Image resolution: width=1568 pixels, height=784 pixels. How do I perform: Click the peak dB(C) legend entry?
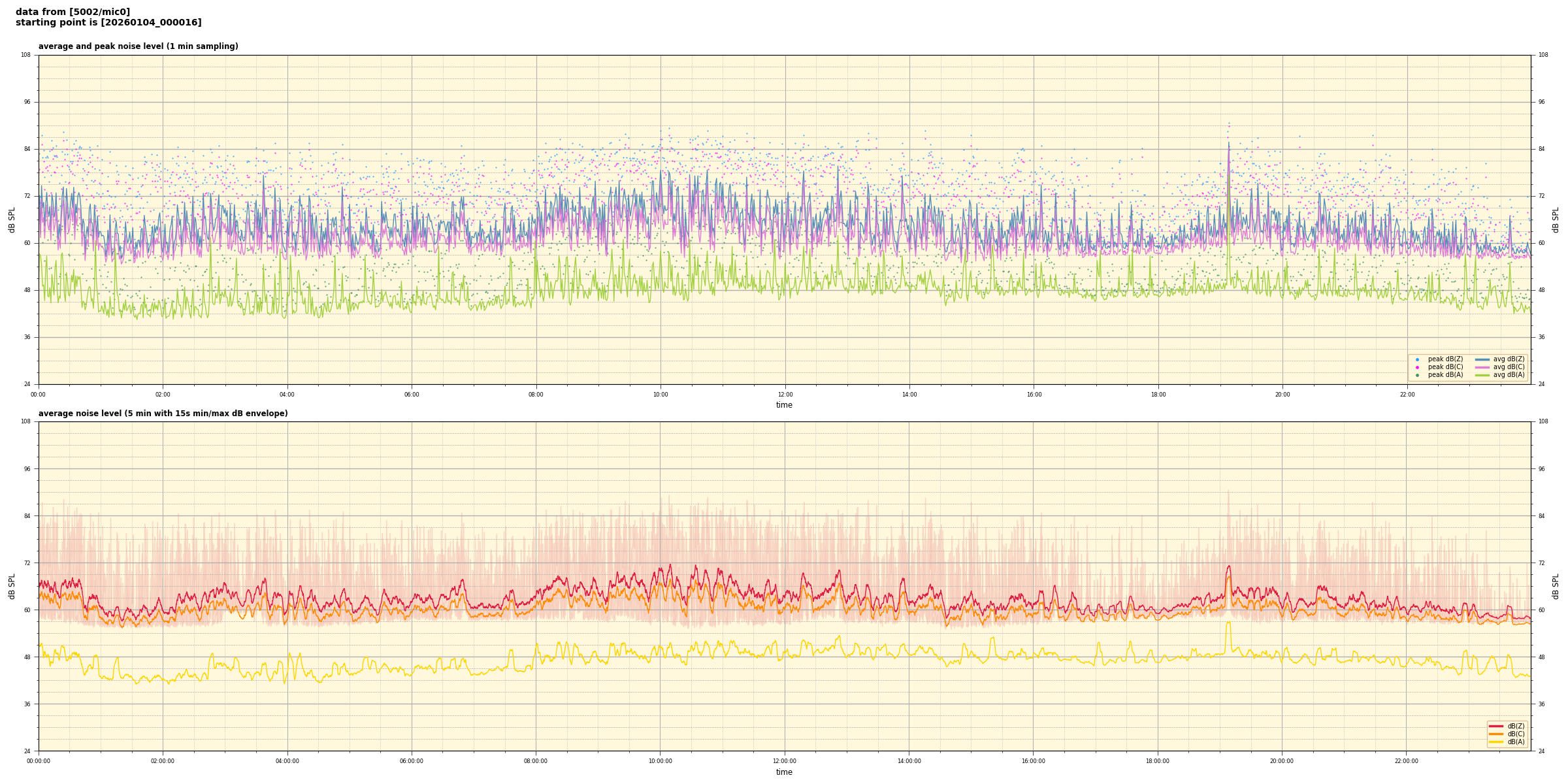pyautogui.click(x=1445, y=367)
